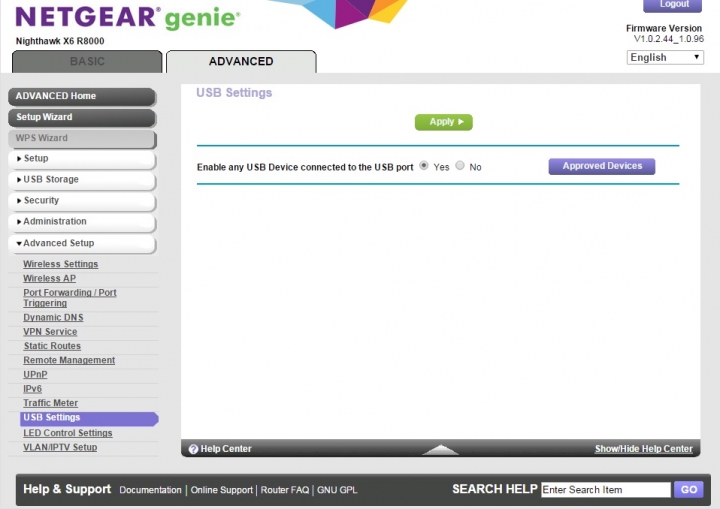Launch the Setup Wizard
This screenshot has height=509, width=720.
pos(82,118)
